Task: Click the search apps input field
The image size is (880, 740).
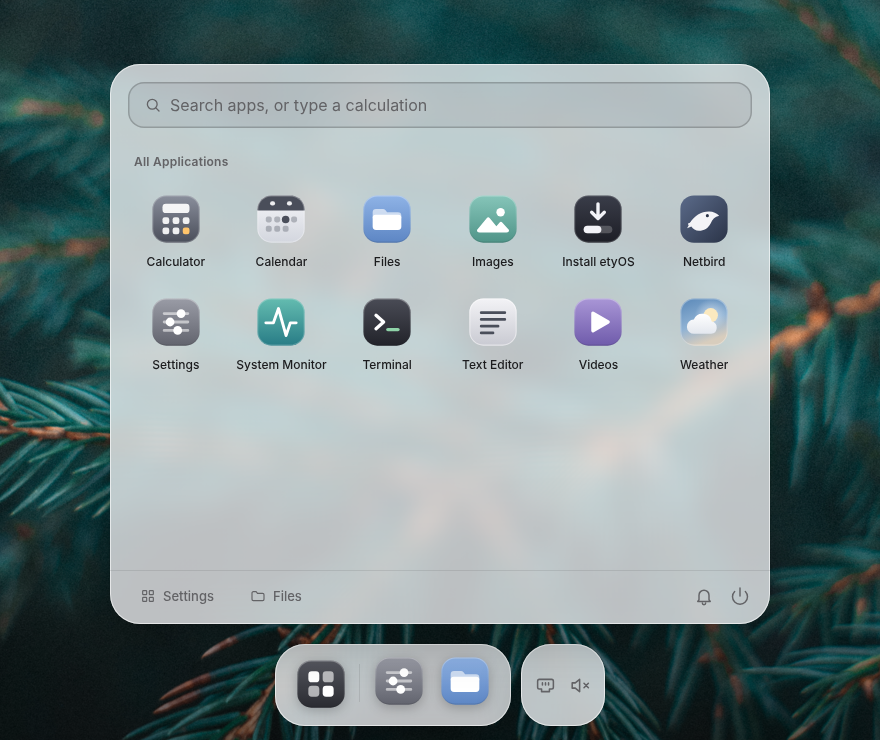Action: (440, 105)
